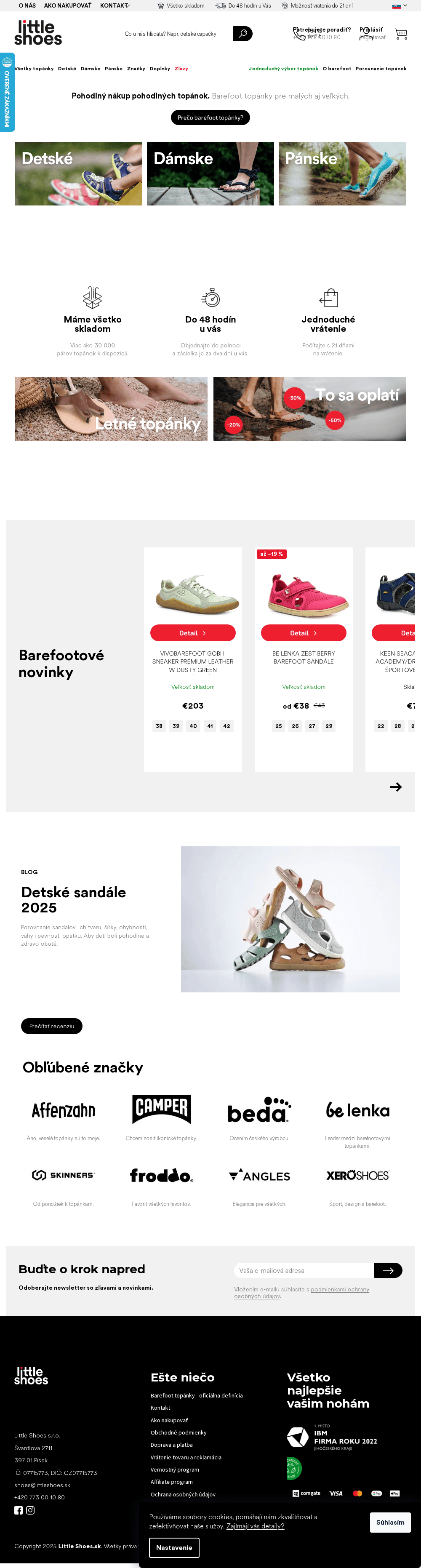Viewport: 421px width, 1568px height.
Task: Open the Instagram icon in footer
Action: (30, 1509)
